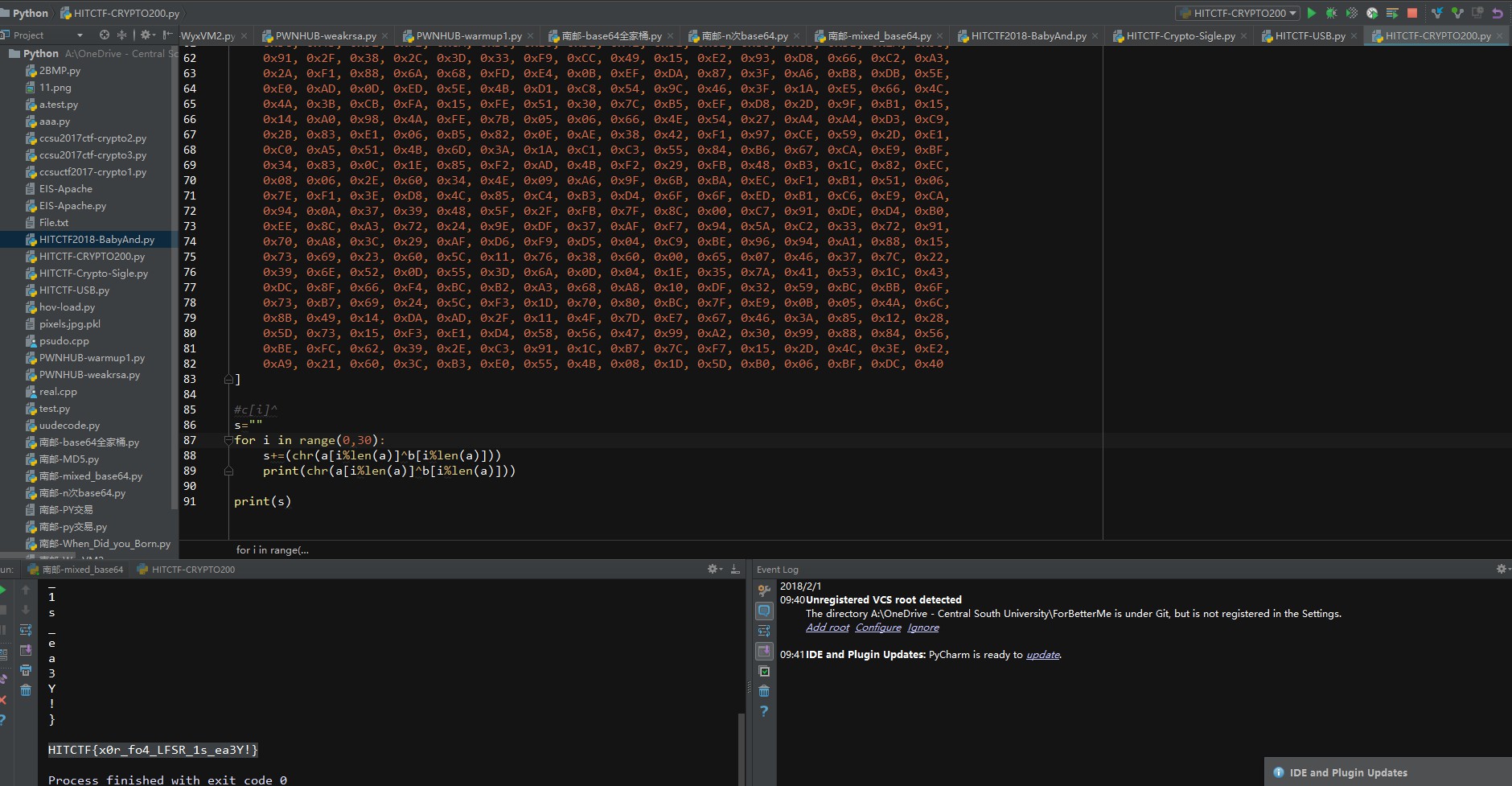Click the Ignore link in Event Log
Image resolution: width=1512 pixels, height=786 pixels.
coord(923,628)
